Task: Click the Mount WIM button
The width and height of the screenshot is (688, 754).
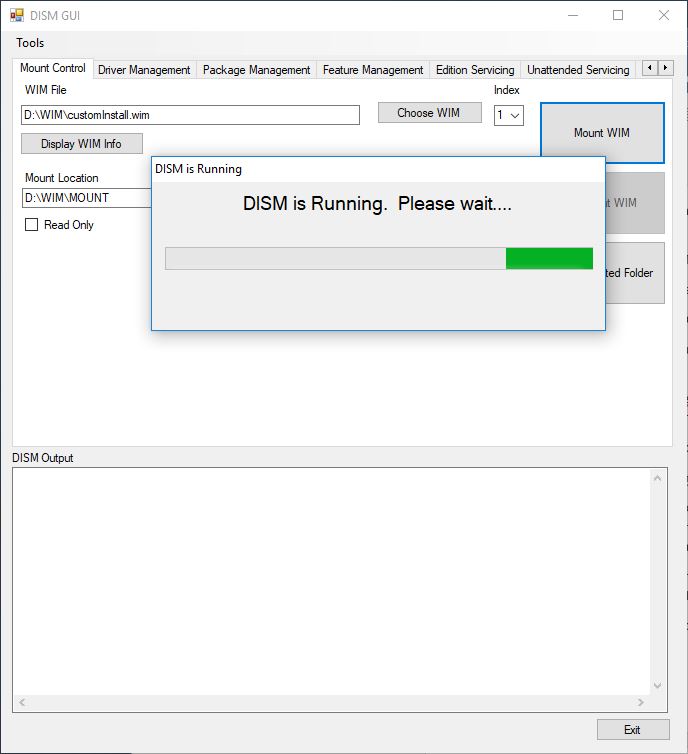Action: 602,133
